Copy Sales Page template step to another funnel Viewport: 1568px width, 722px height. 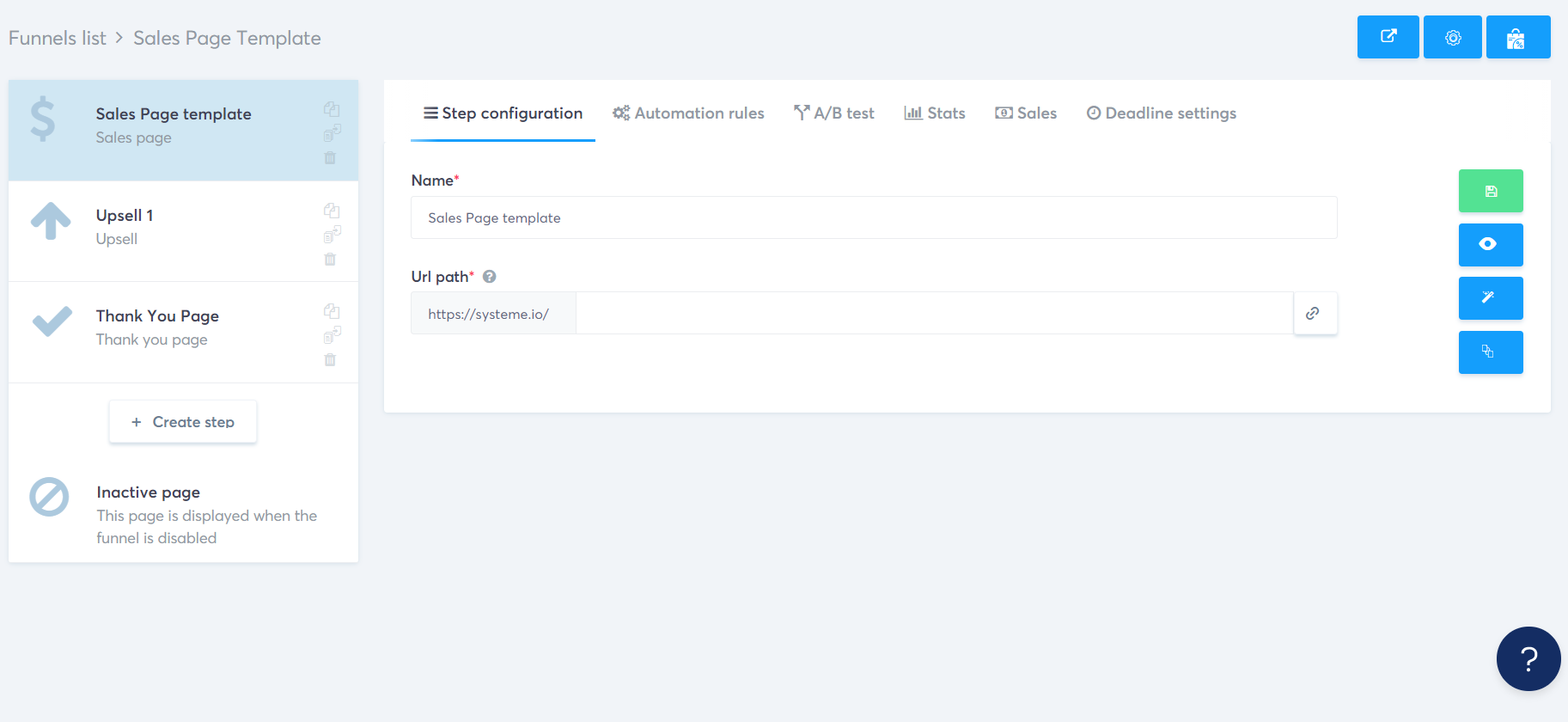(332, 133)
